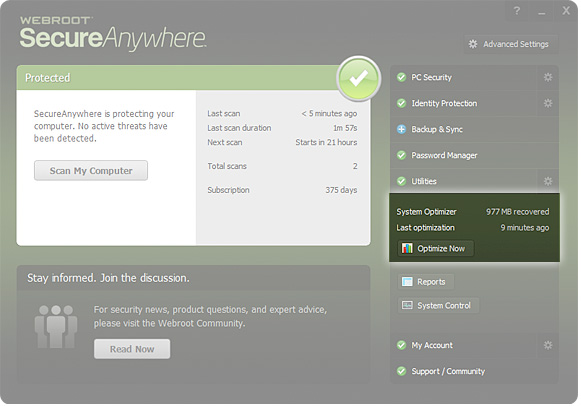Click the community people icon
This screenshot has width=581, height=406.
point(56,326)
